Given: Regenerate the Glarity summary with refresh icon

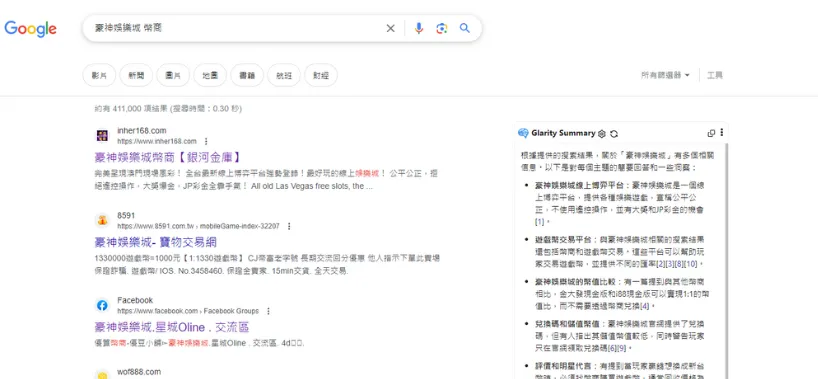Looking at the screenshot, I should [x=614, y=134].
